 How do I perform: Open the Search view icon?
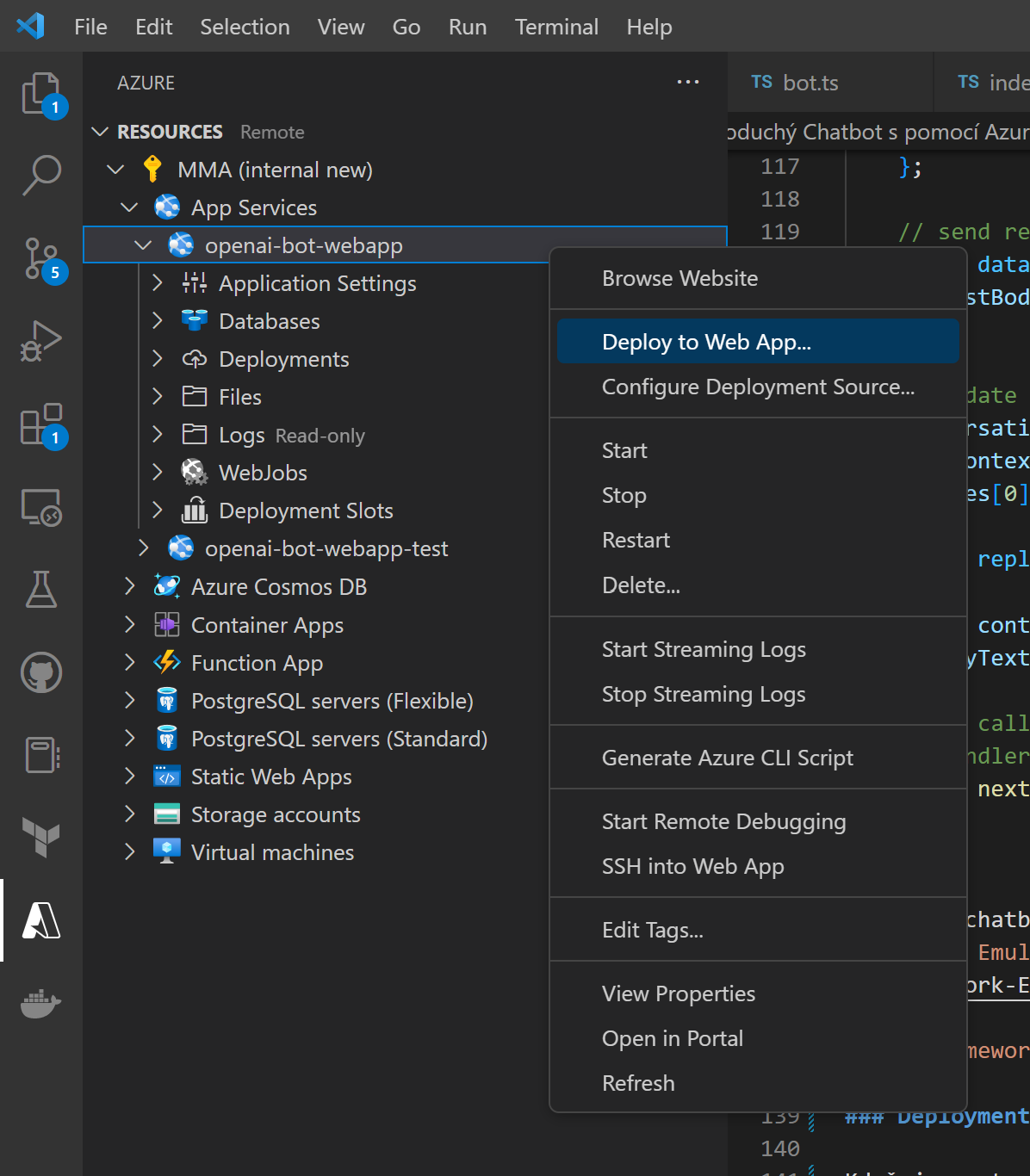tap(40, 175)
